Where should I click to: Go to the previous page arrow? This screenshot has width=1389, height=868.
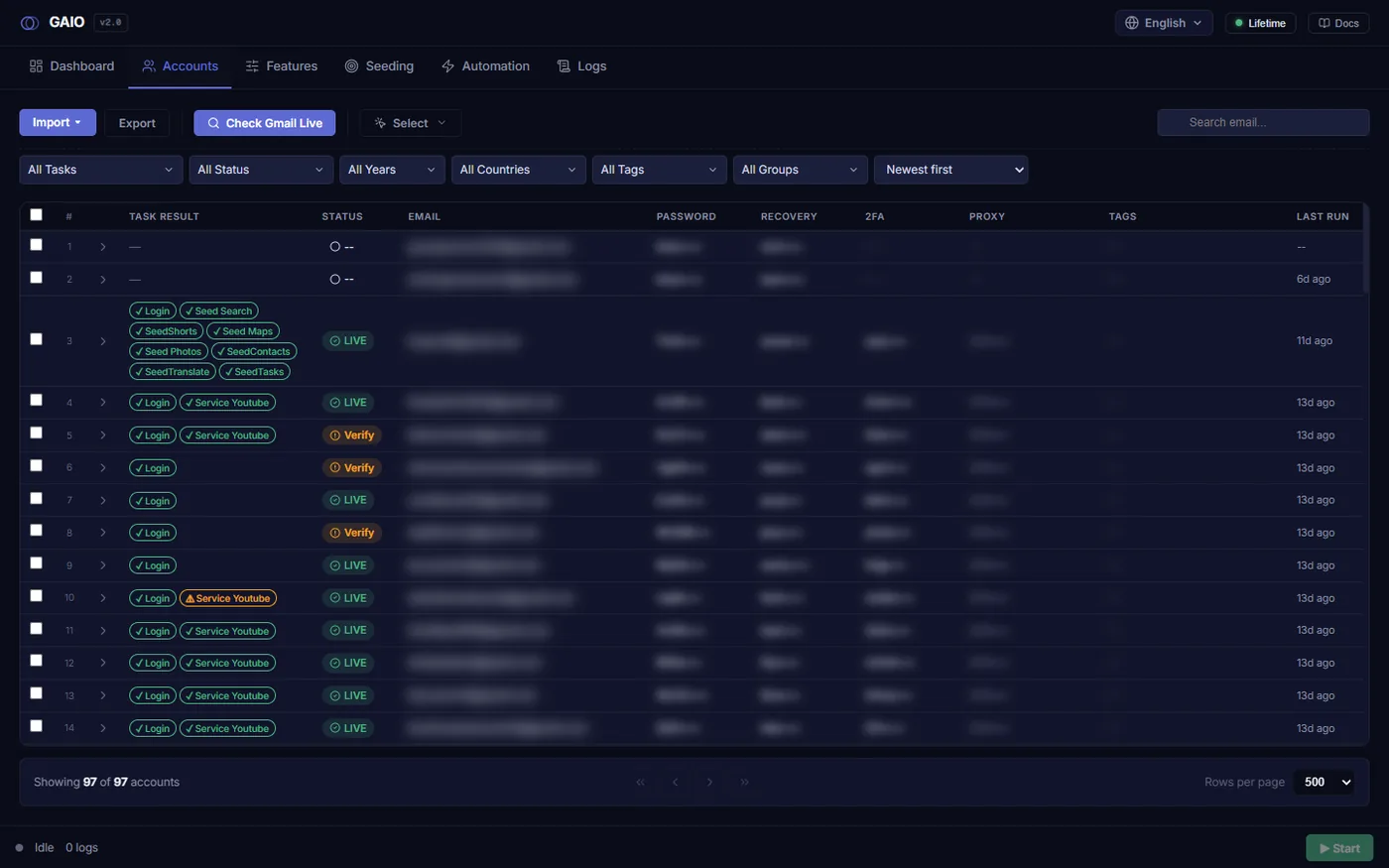676,782
